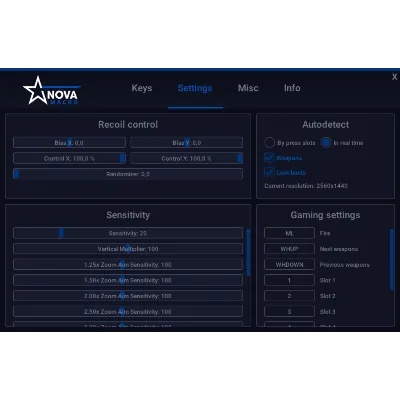Select the Settings tab
Screen dimensions: 400x400
point(195,88)
